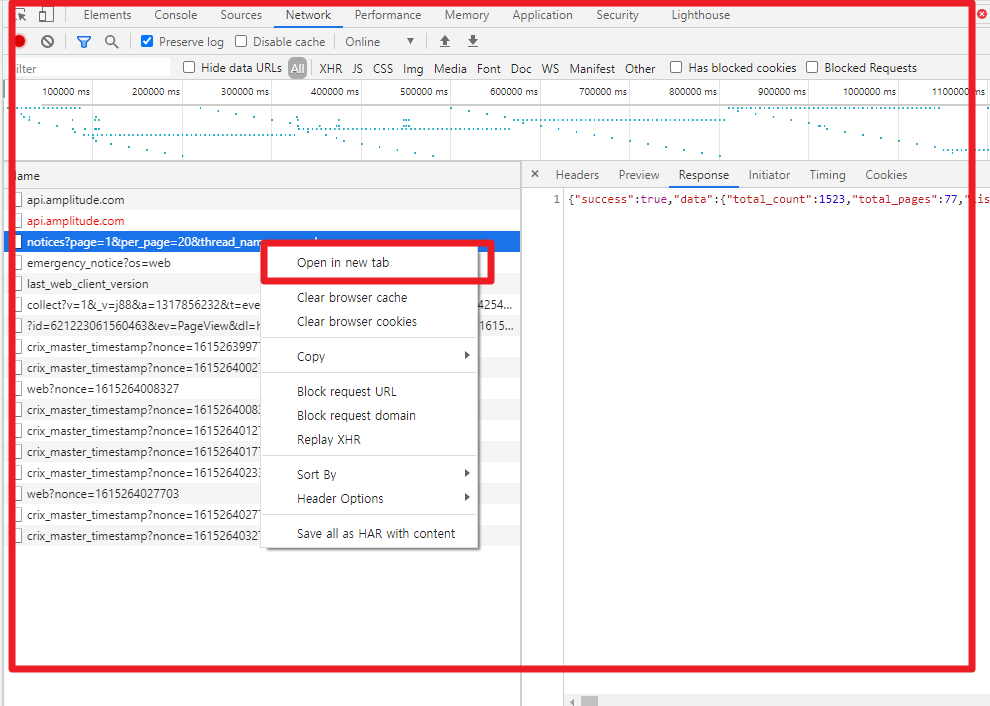
Task: Select Clear browser cookies
Action: click(x=369, y=321)
